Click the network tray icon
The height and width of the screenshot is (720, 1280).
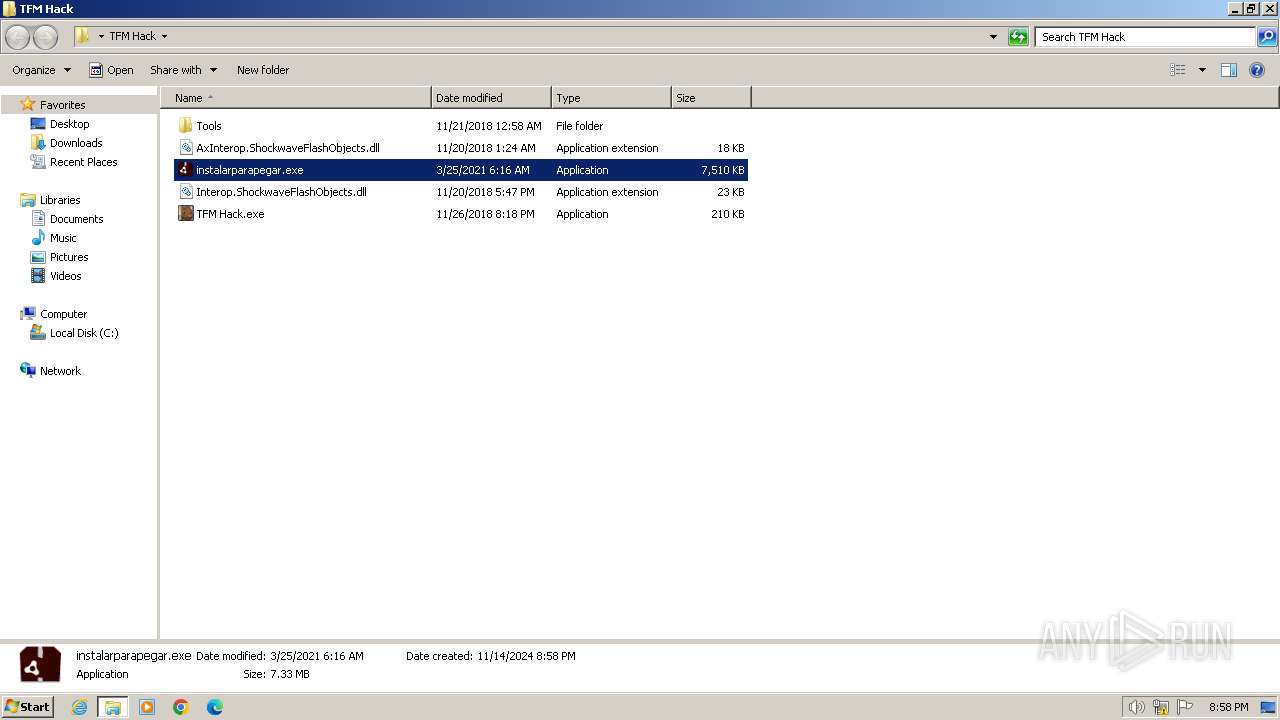pos(1161,707)
